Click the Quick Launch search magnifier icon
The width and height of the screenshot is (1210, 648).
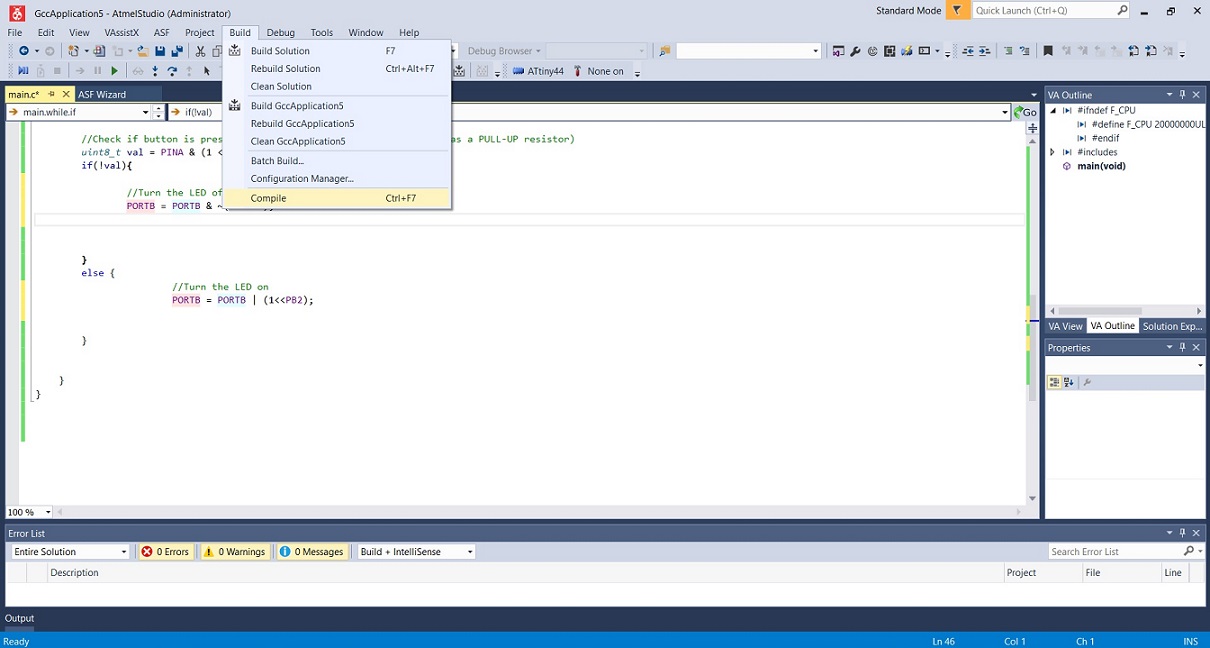(x=1122, y=10)
